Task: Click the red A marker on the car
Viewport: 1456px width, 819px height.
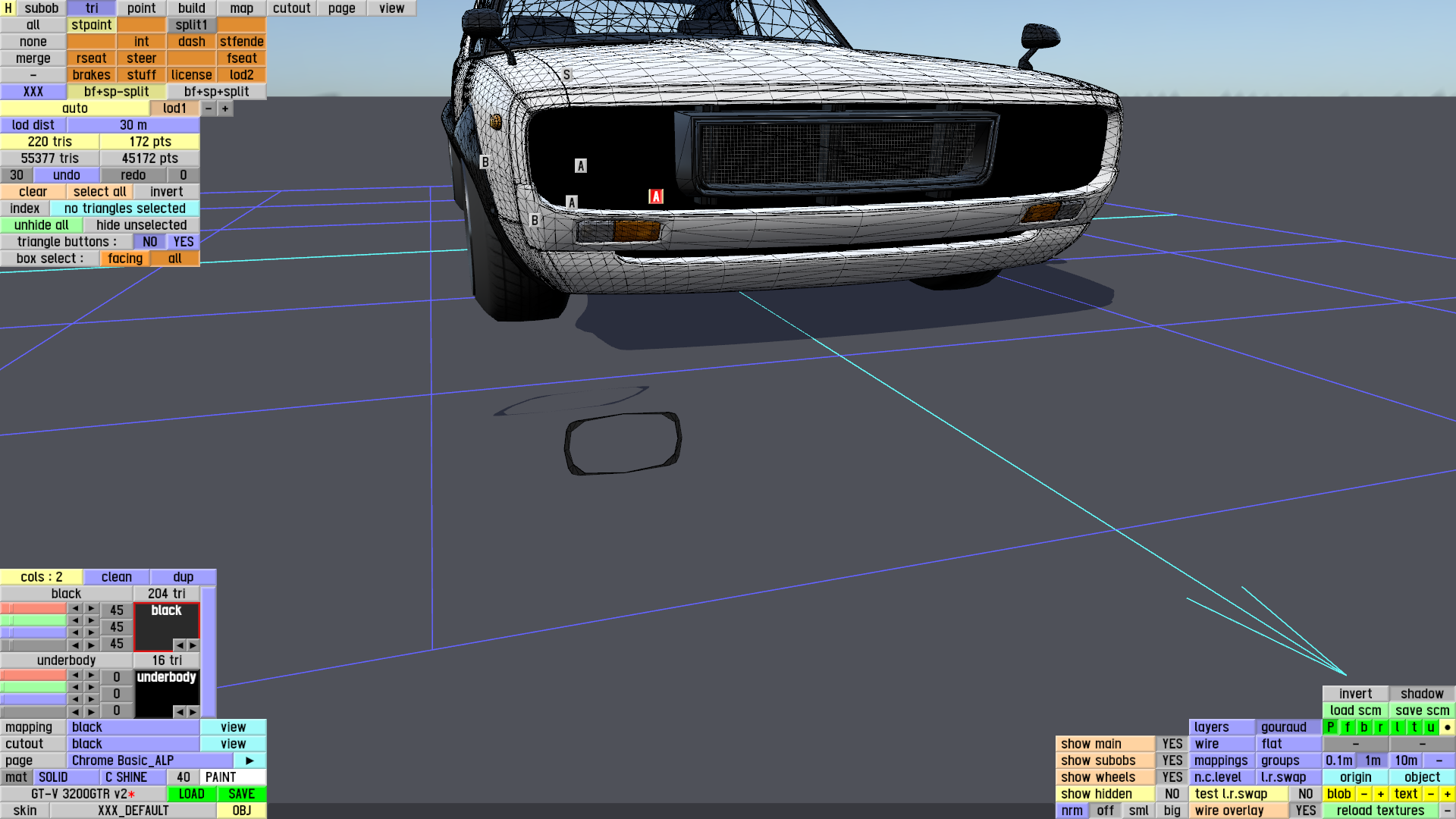Action: click(x=656, y=196)
